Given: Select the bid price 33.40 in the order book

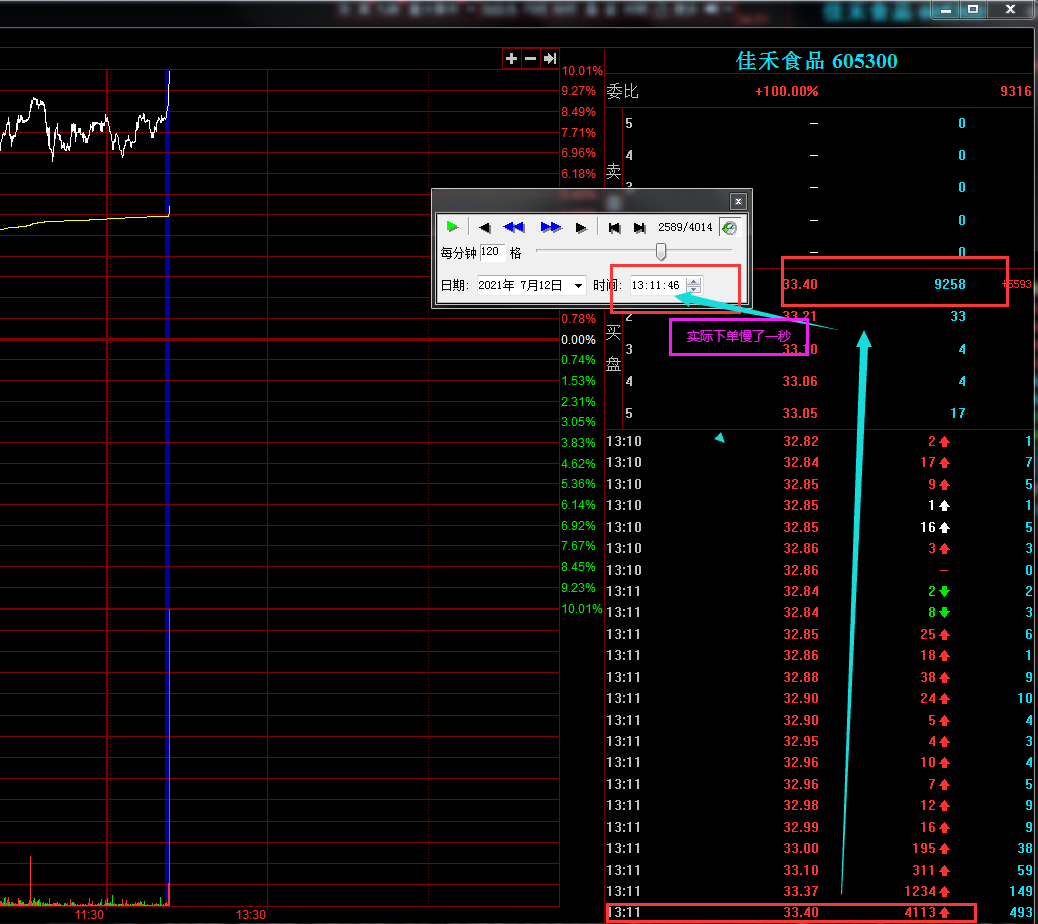Looking at the screenshot, I should (x=800, y=285).
